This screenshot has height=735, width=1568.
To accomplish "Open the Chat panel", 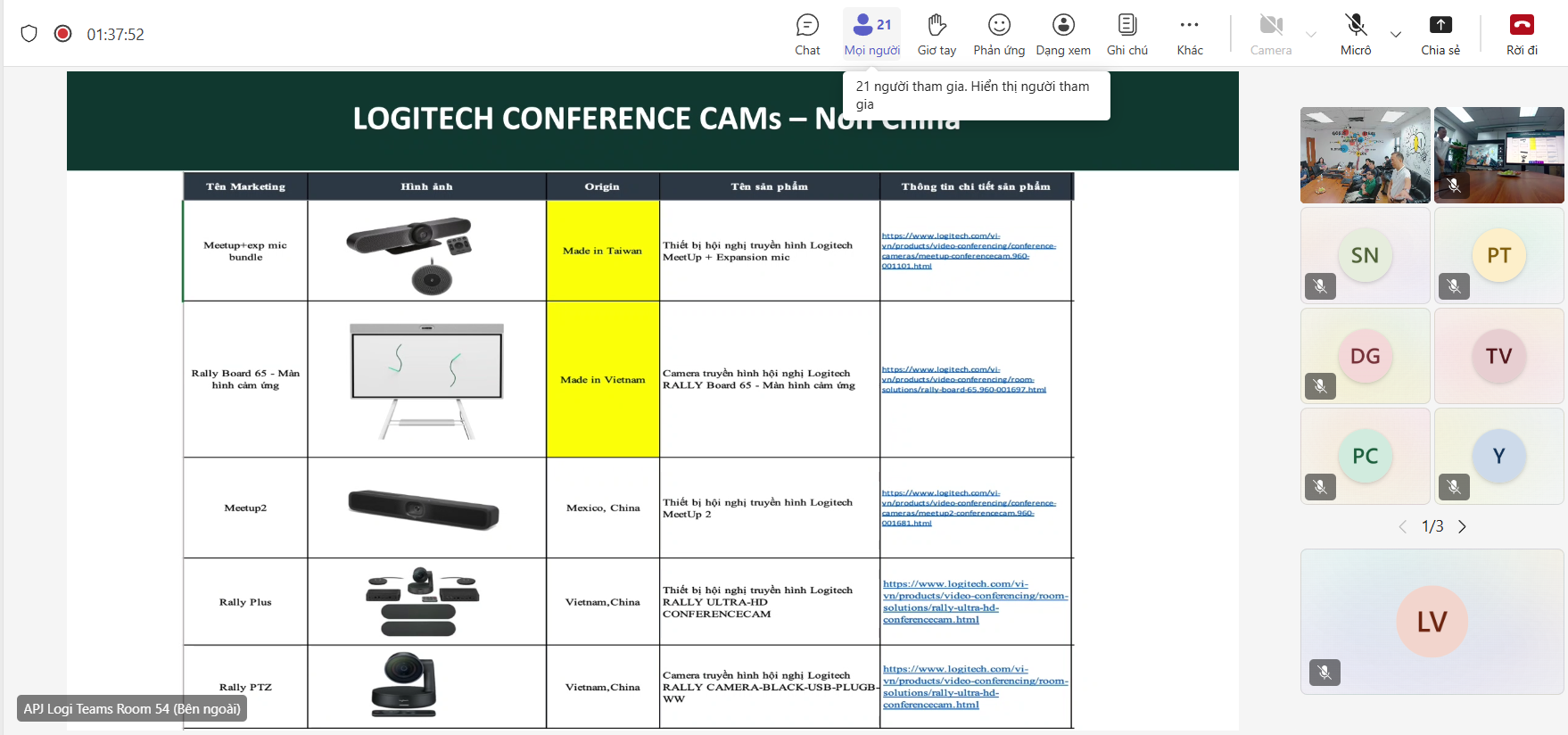I will point(807,34).
